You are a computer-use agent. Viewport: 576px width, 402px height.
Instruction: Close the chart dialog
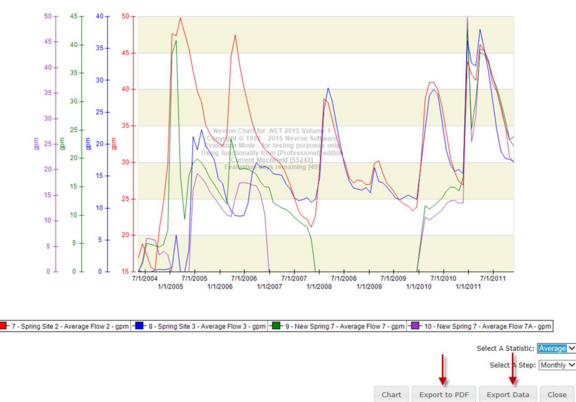tap(557, 394)
